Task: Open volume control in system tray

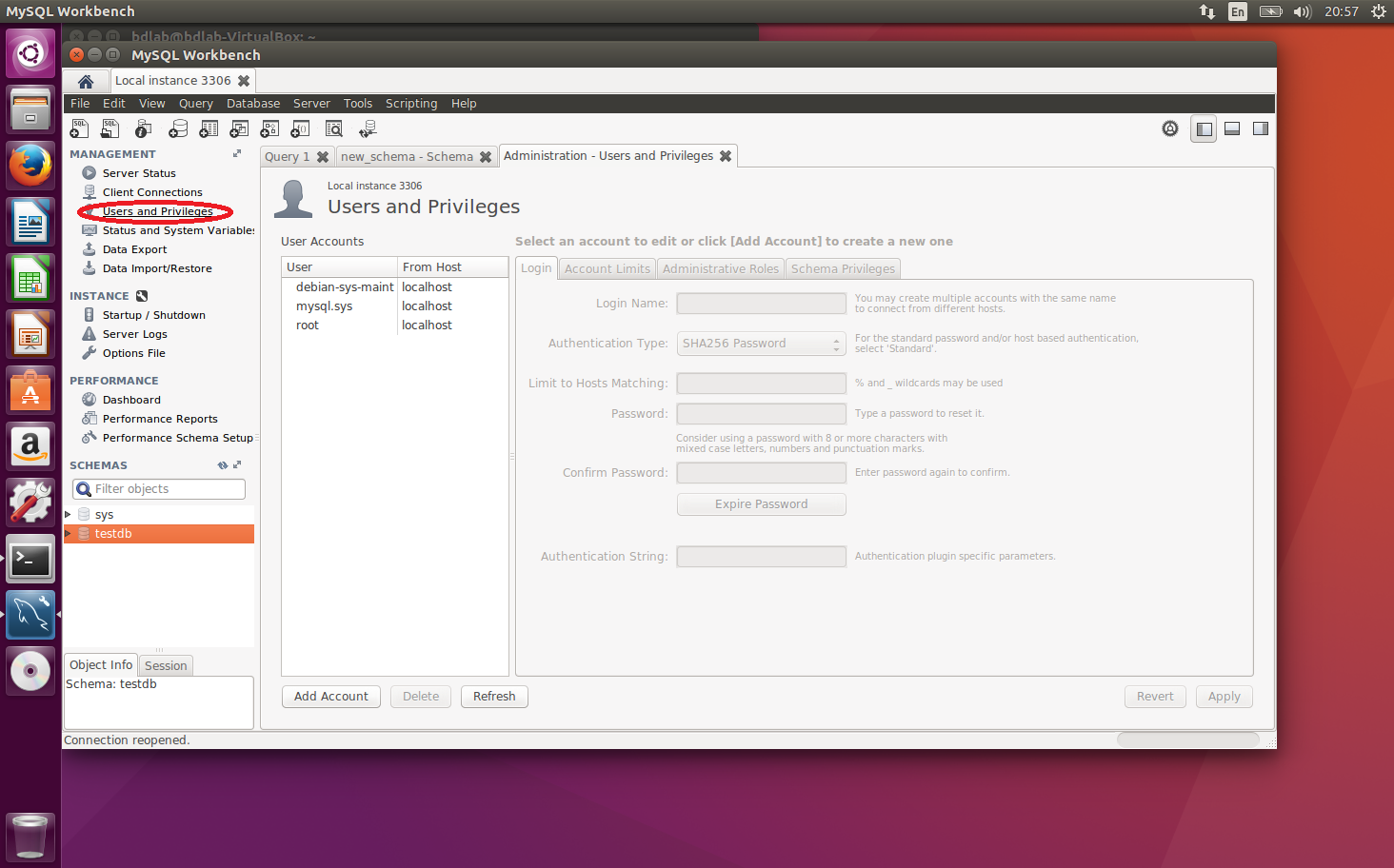Action: click(1303, 11)
